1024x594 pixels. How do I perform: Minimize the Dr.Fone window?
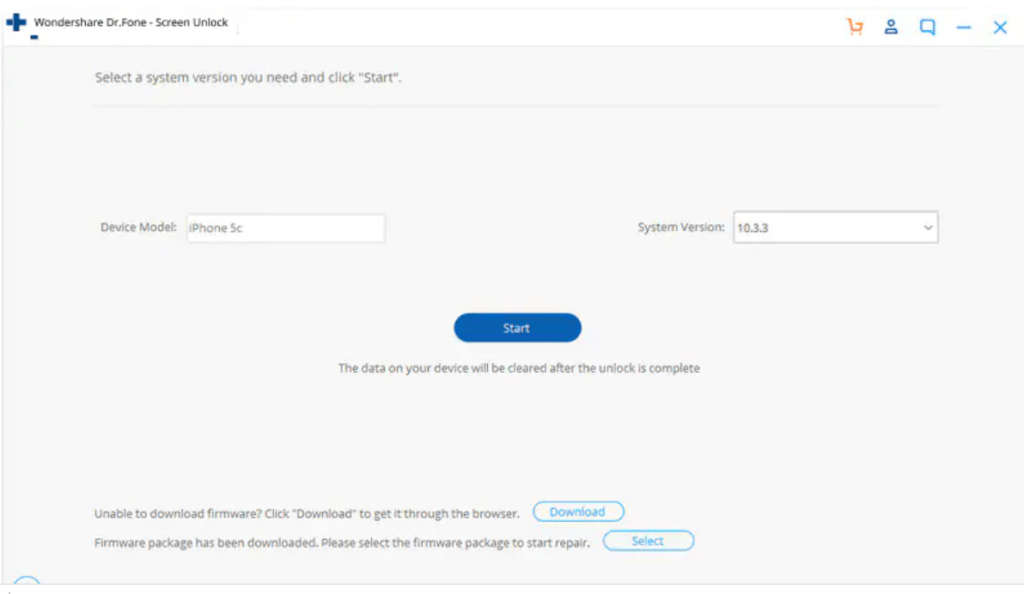pos(964,28)
